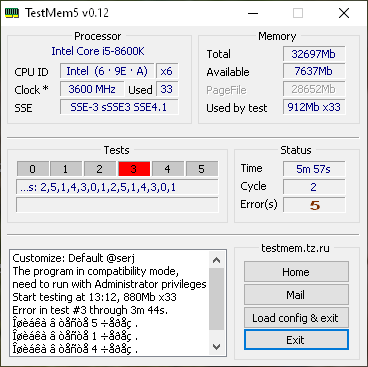
Task: Click the PageFile value 28652Mb
Action: click(314, 89)
